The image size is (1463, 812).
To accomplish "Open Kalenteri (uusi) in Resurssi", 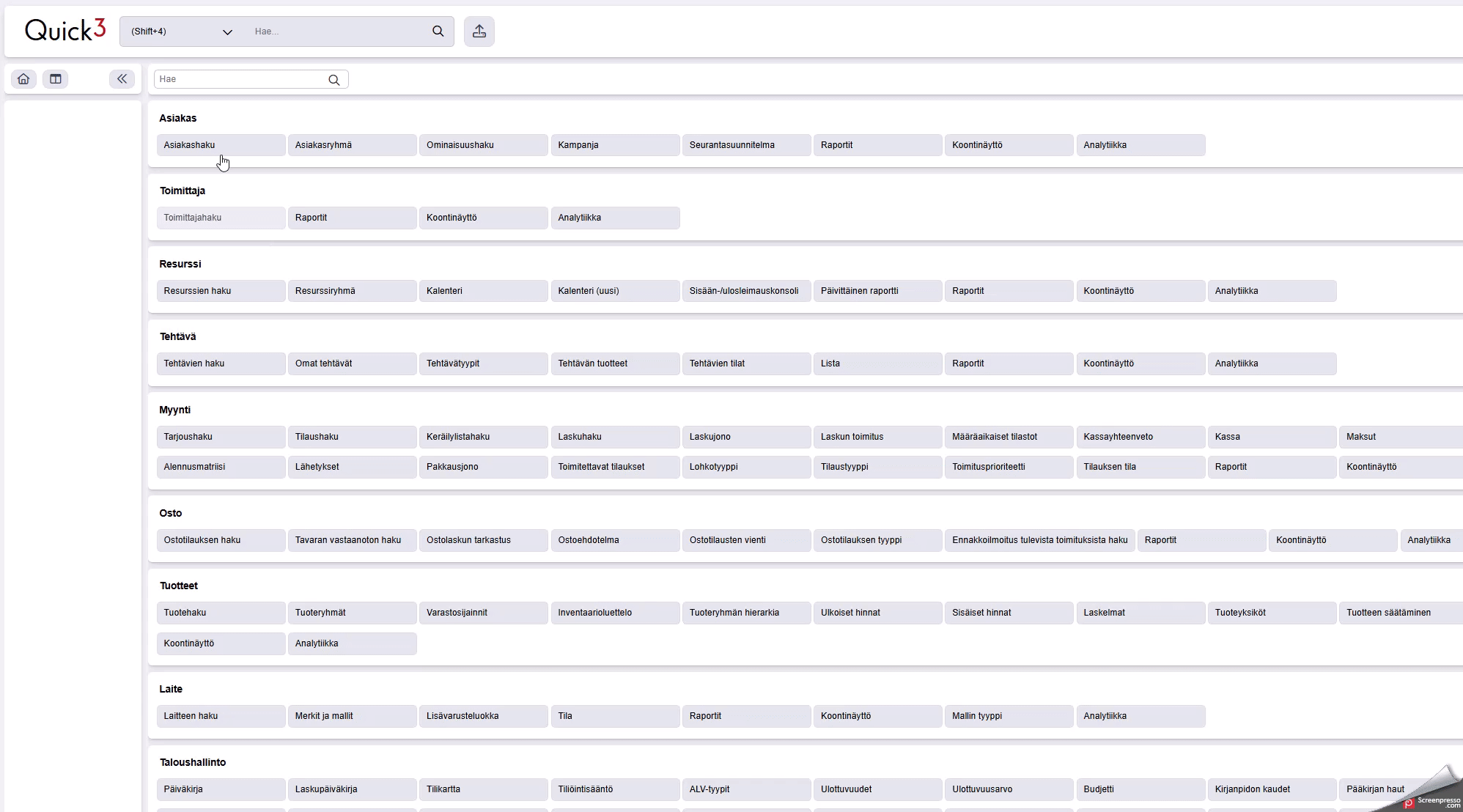I will [614, 291].
